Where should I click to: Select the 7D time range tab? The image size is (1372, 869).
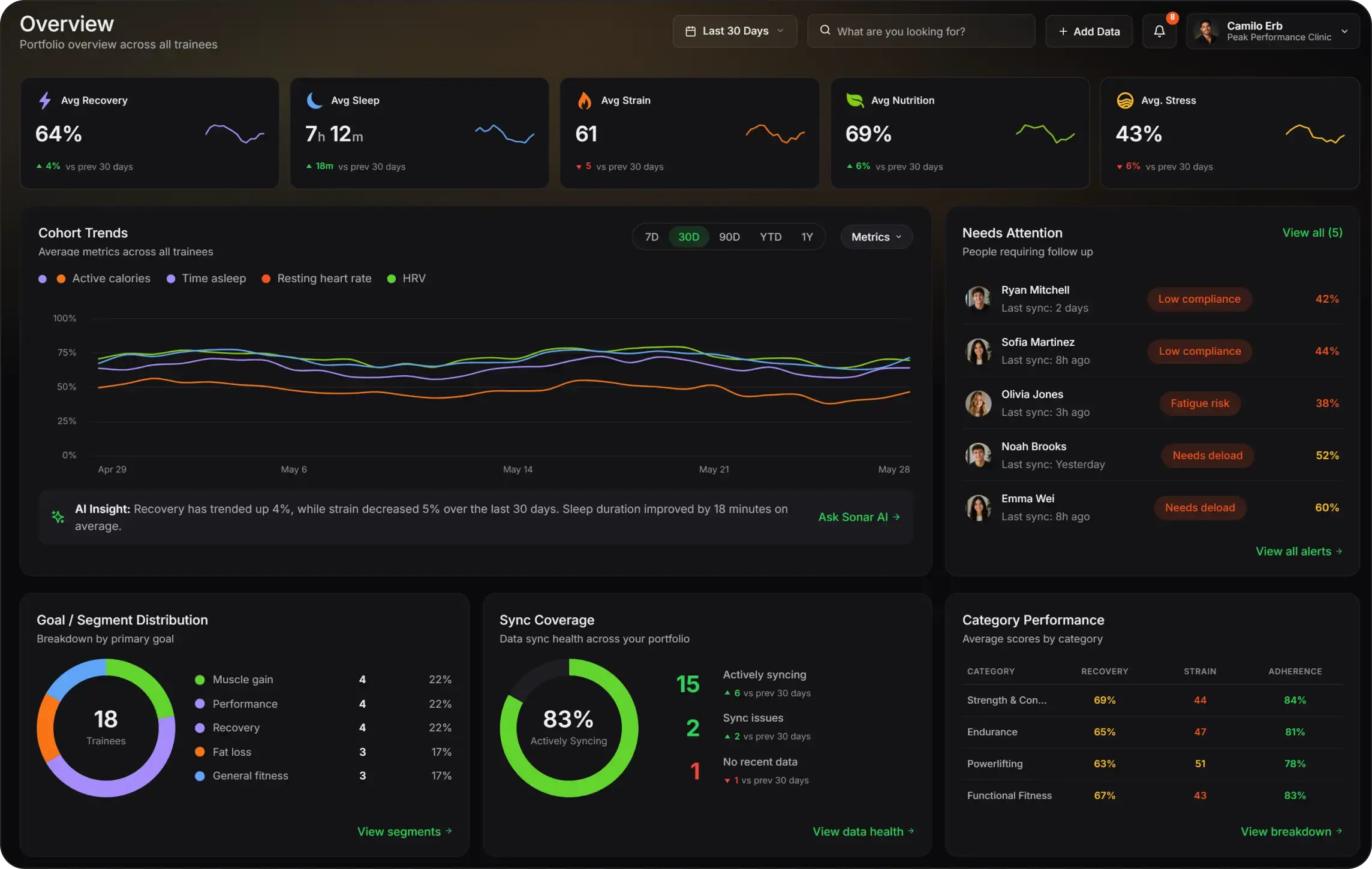651,237
